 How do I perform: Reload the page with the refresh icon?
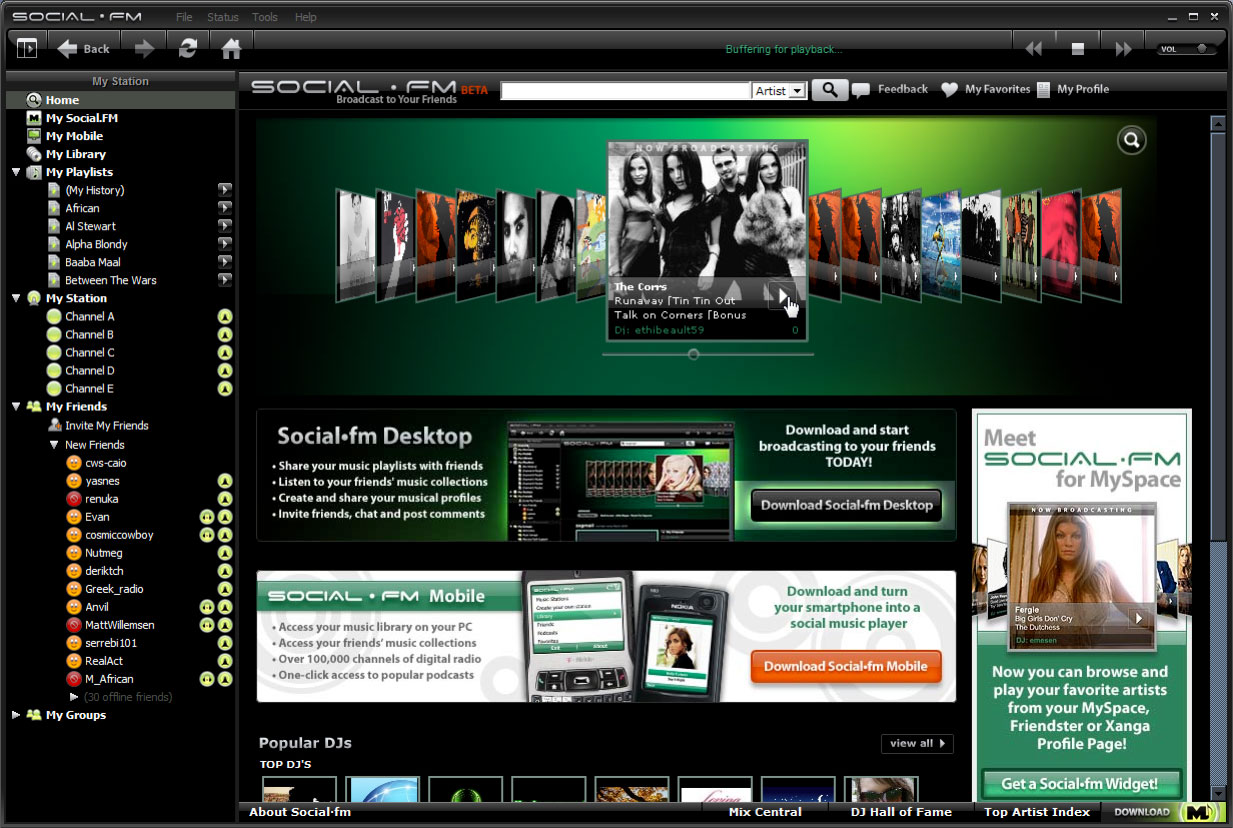coord(188,48)
